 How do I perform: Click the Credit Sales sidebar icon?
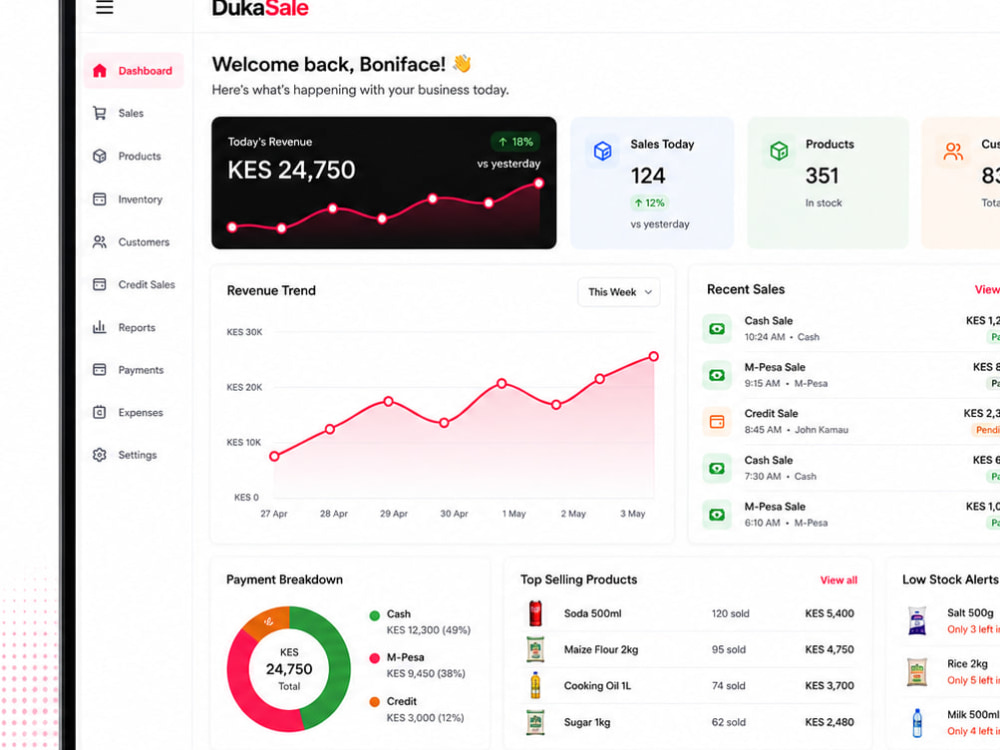point(99,284)
